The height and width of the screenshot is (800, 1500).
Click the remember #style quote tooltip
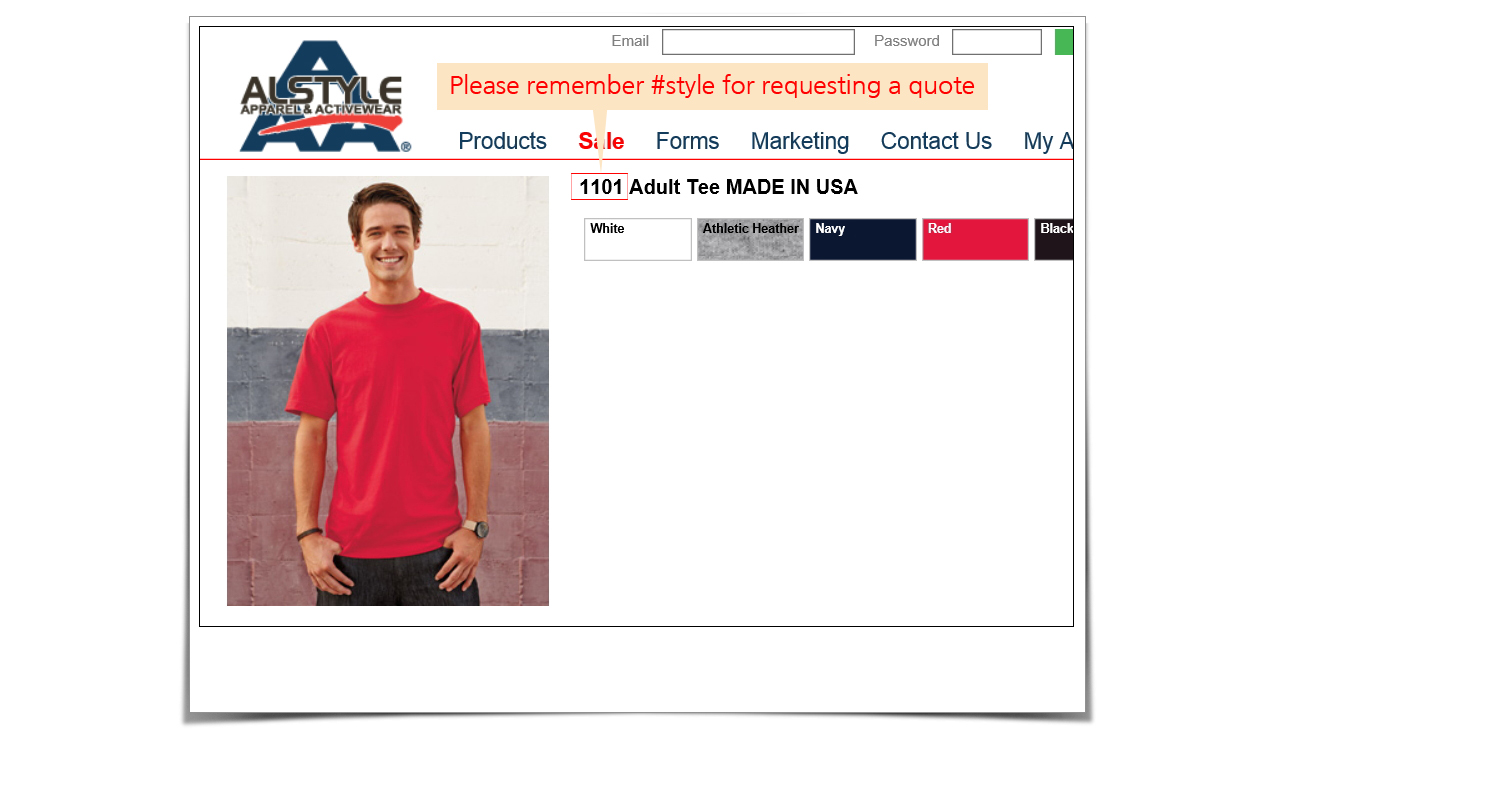pos(712,86)
